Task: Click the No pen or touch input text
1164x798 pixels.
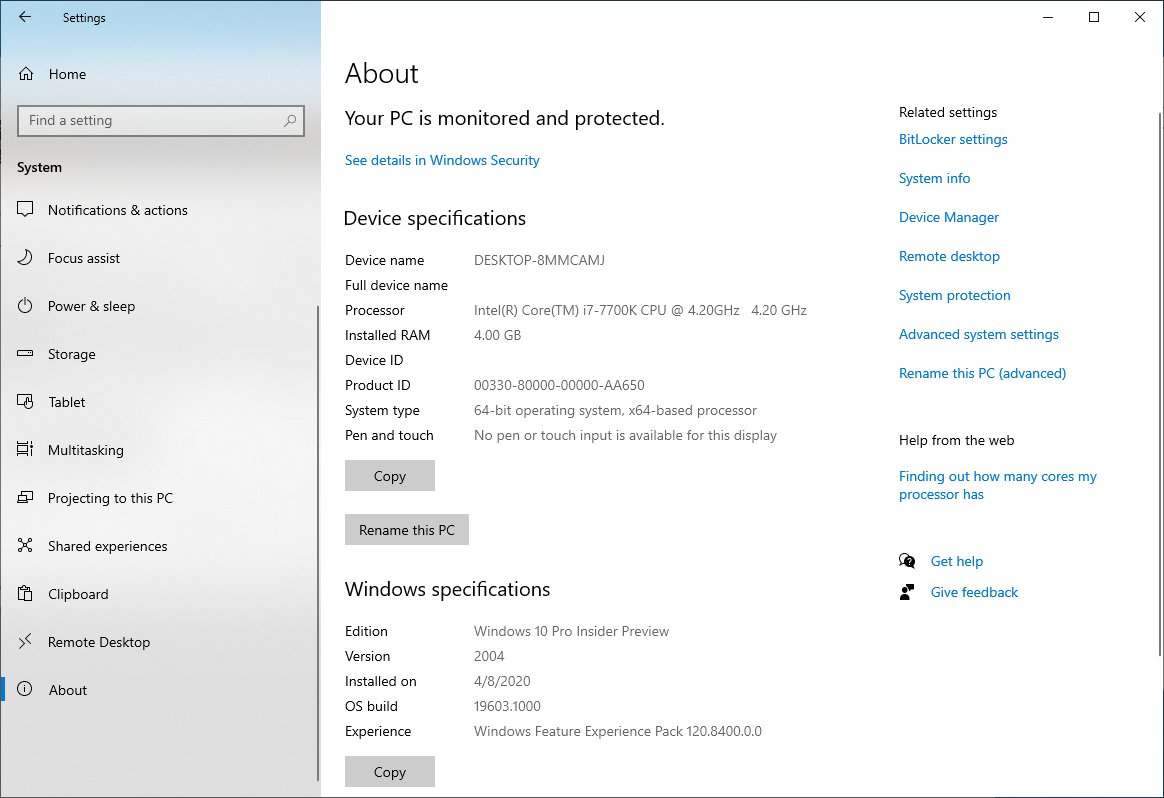Action: click(625, 436)
